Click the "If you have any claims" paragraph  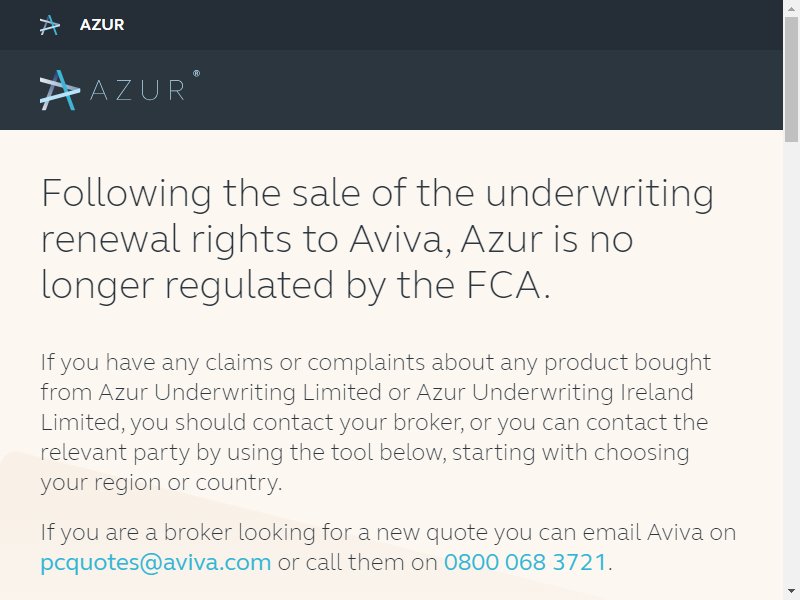[x=376, y=422]
